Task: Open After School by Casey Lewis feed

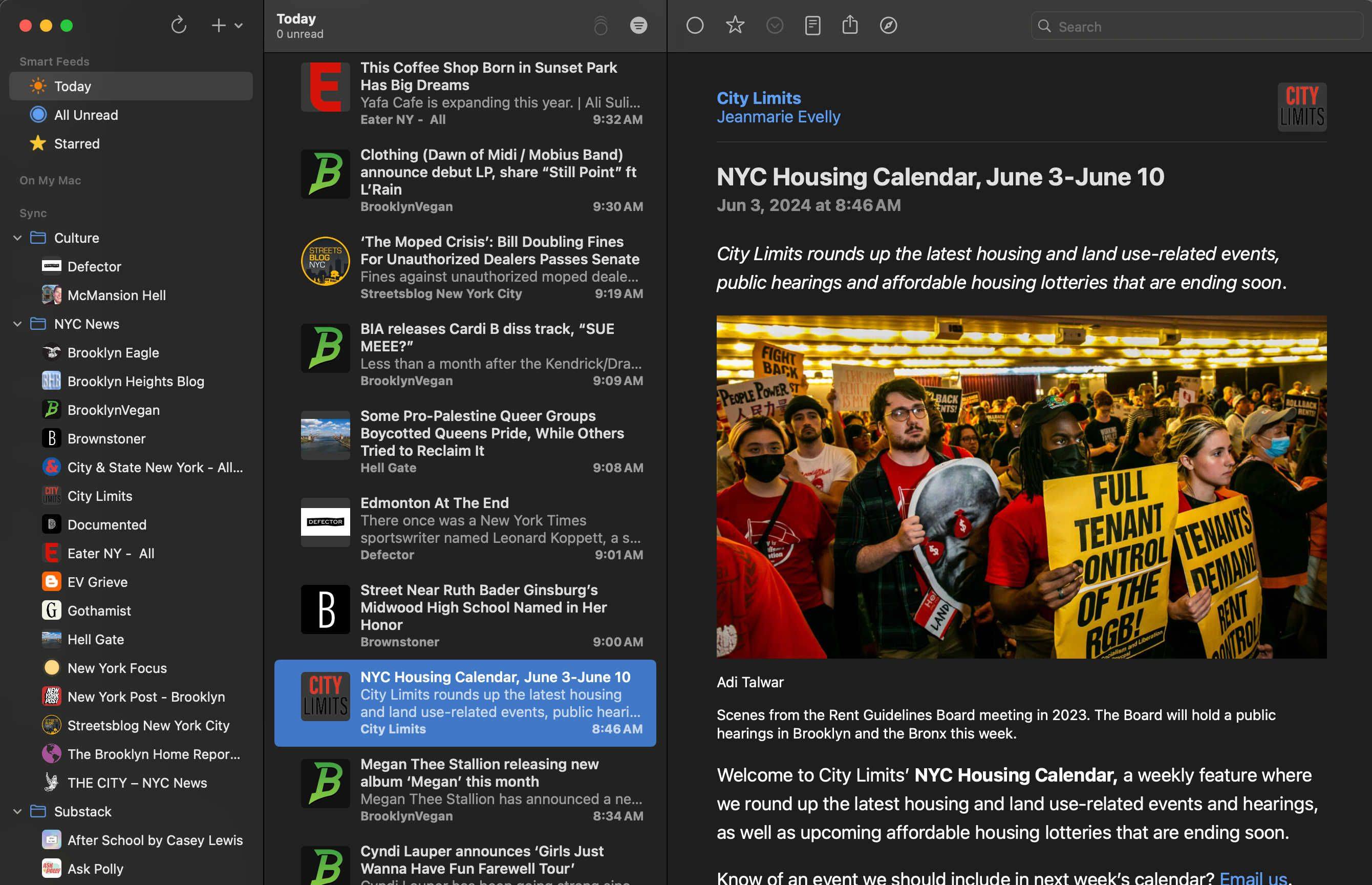Action: click(131, 840)
